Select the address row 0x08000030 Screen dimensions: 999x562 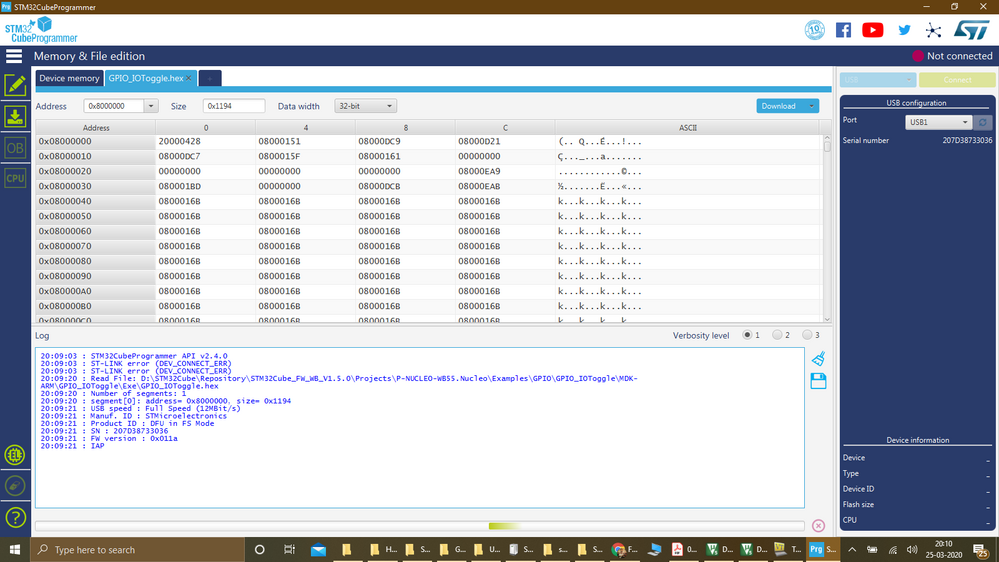[x=96, y=187]
